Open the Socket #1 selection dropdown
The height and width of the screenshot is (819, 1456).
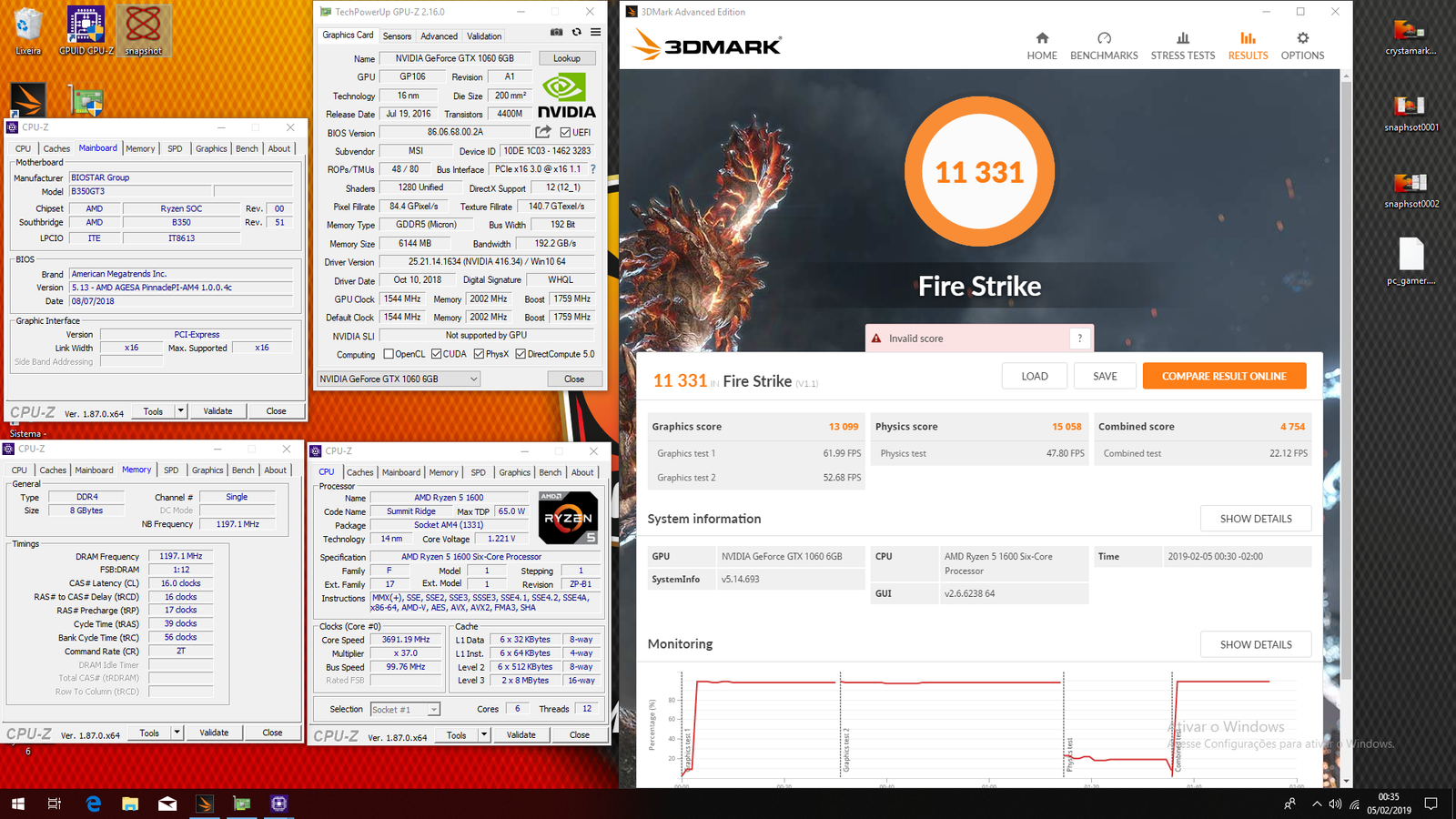(x=433, y=710)
